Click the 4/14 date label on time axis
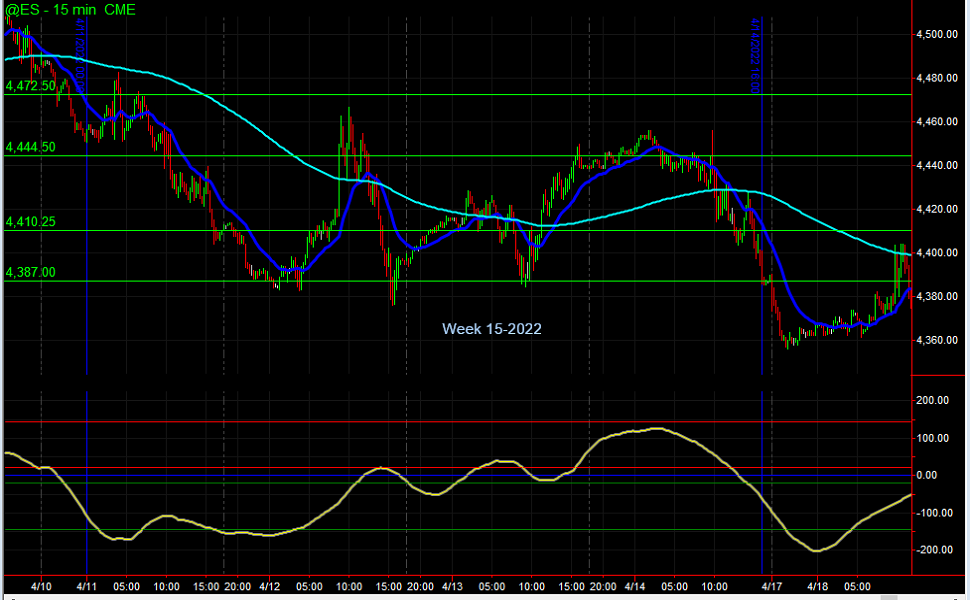 pyautogui.click(x=635, y=586)
